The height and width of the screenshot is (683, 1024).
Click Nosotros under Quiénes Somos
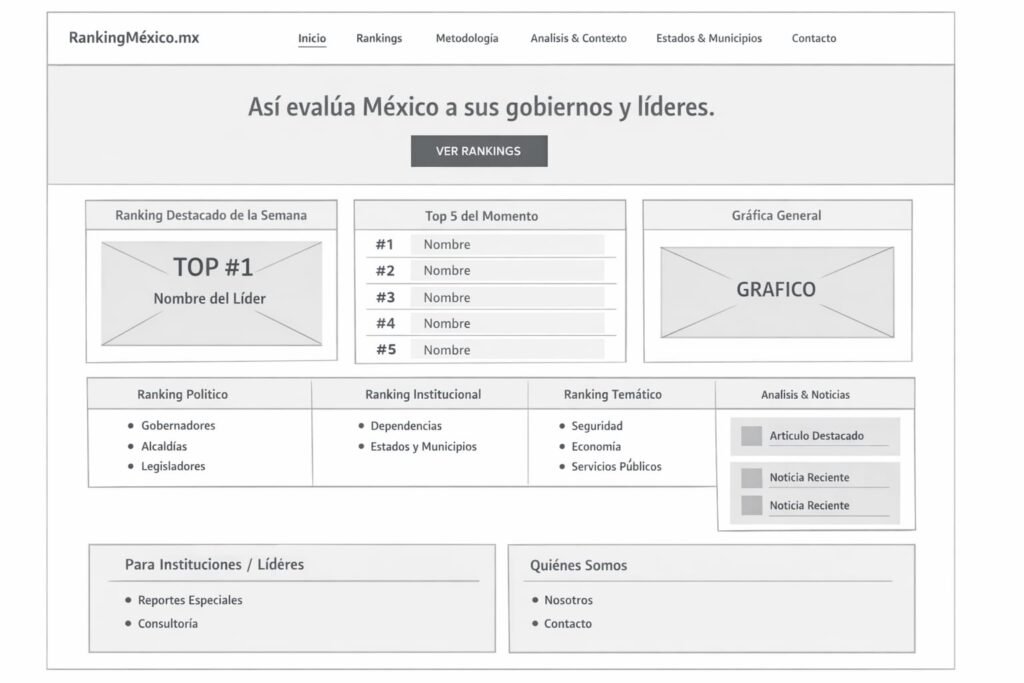coord(568,601)
